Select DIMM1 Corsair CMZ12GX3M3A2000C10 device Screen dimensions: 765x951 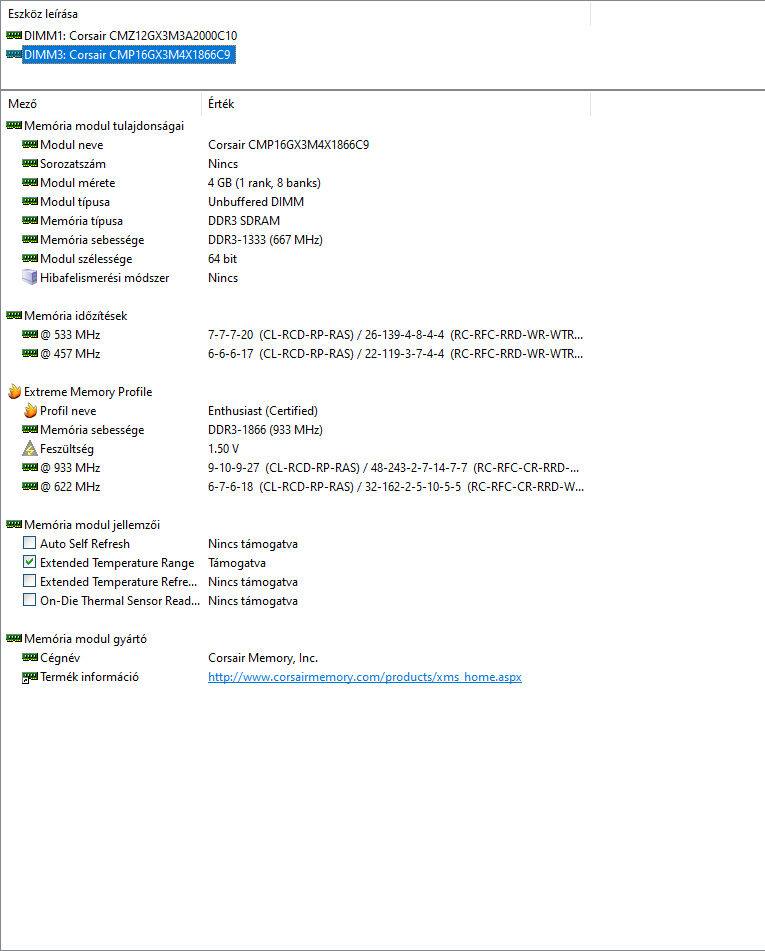130,36
